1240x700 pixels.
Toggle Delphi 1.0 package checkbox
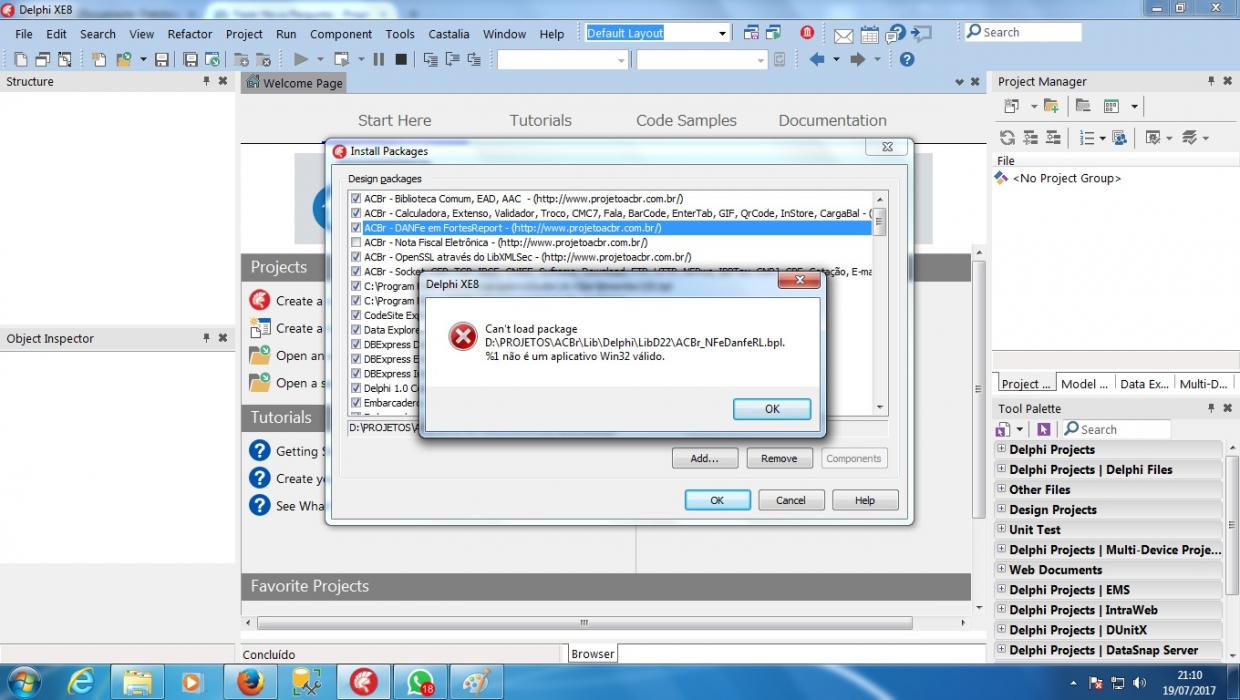356,387
